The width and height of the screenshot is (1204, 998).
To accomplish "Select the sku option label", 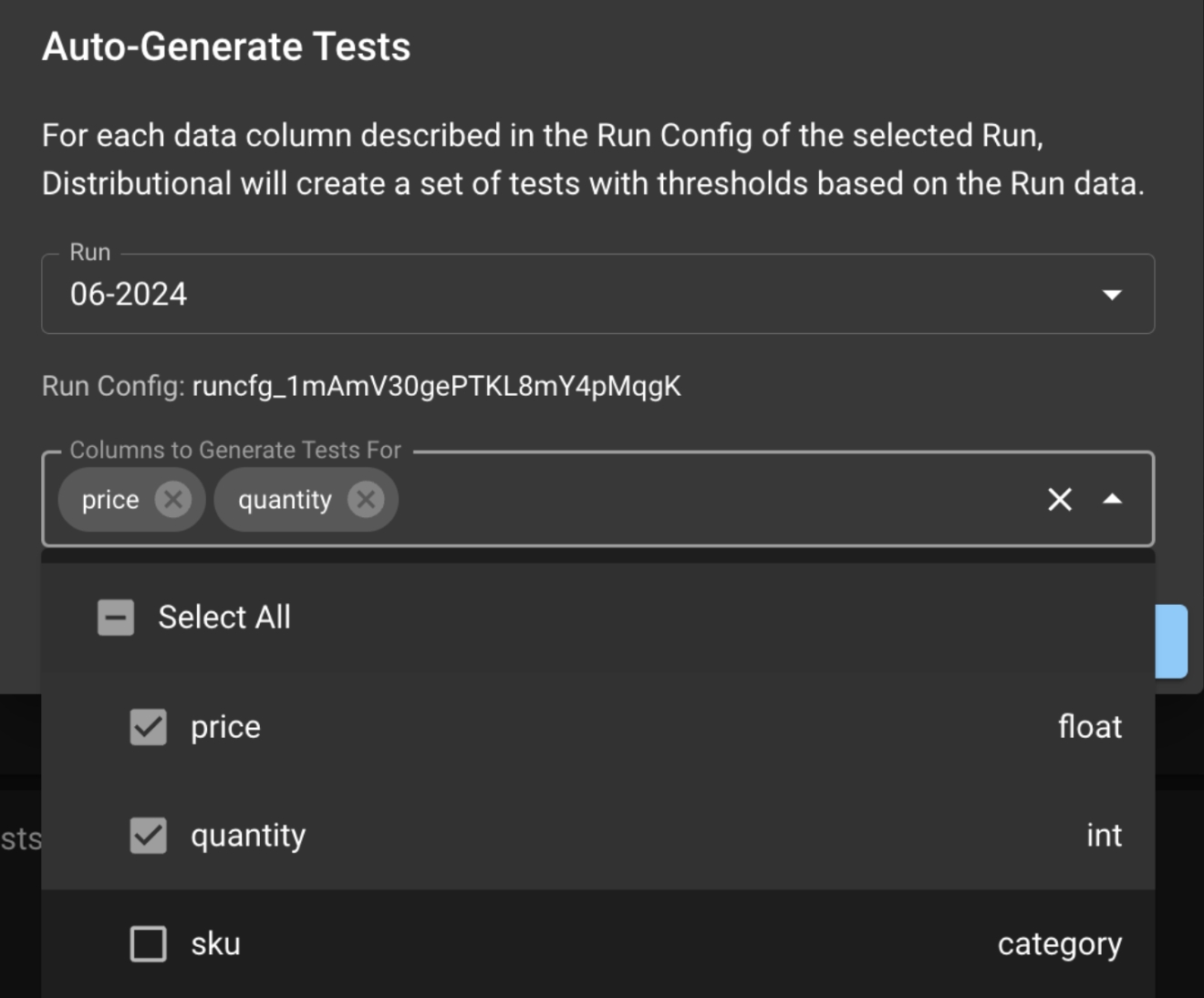I will (215, 944).
